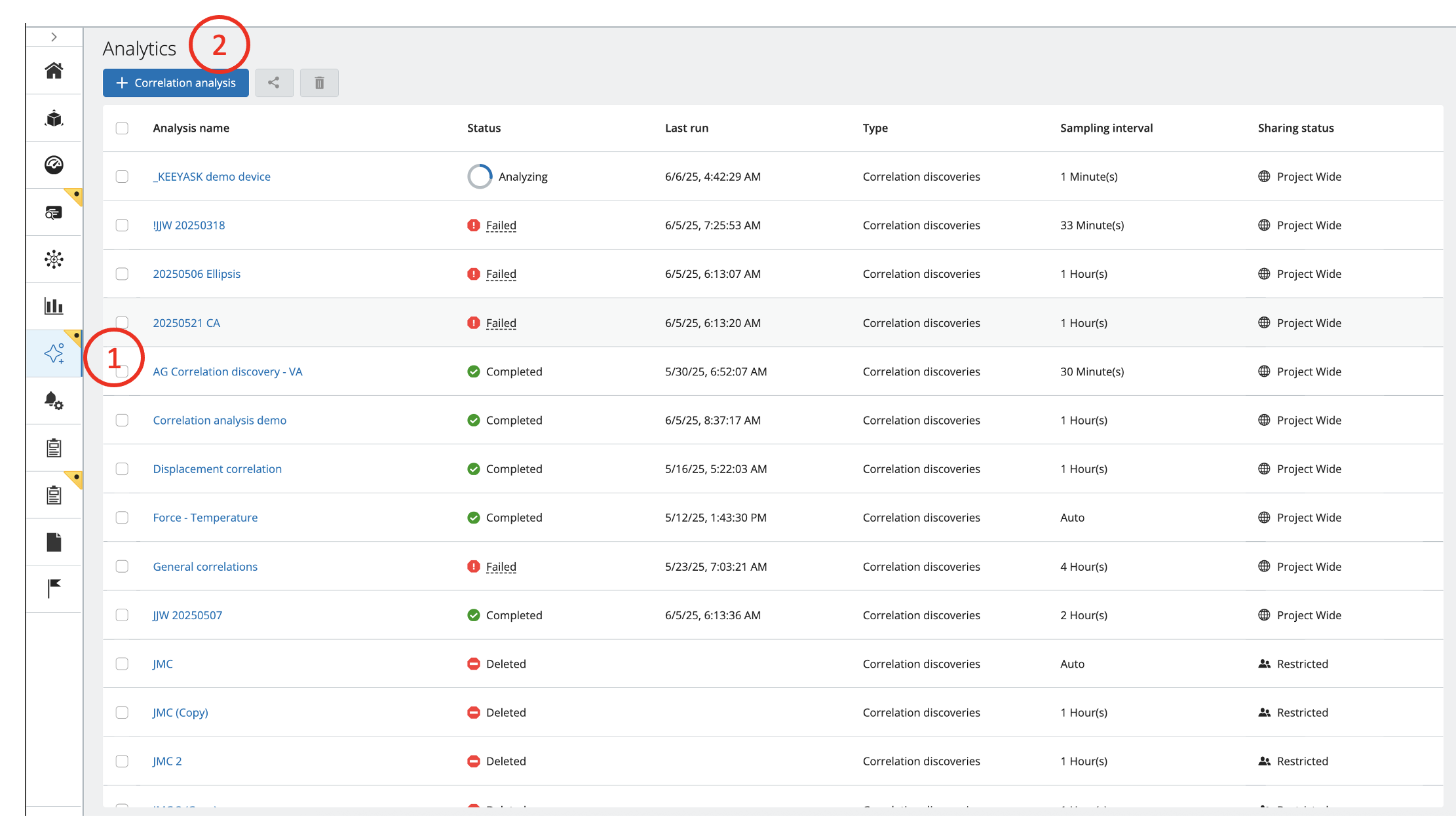Open the gauge dashboard icon in sidebar

pyautogui.click(x=54, y=164)
